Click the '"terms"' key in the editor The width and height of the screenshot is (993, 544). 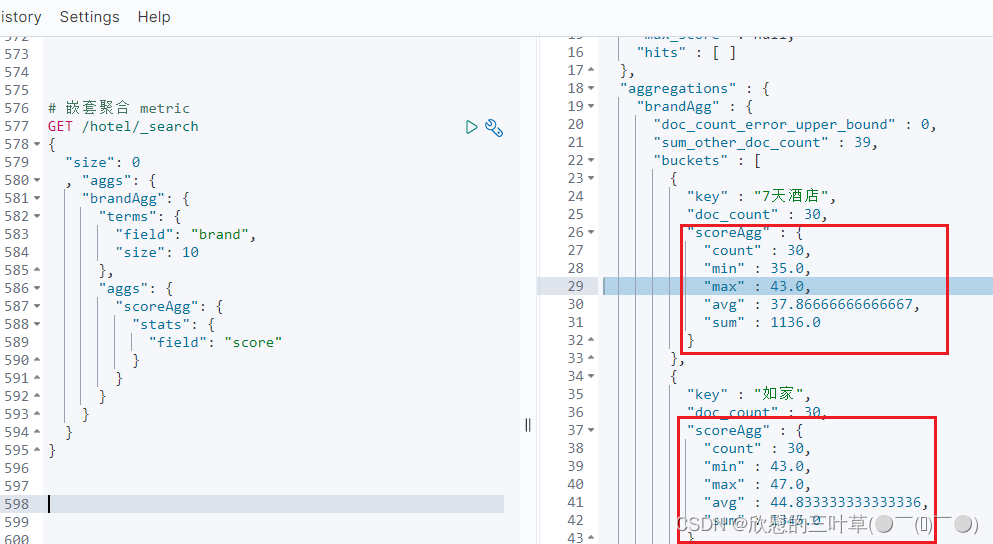[x=128, y=217]
